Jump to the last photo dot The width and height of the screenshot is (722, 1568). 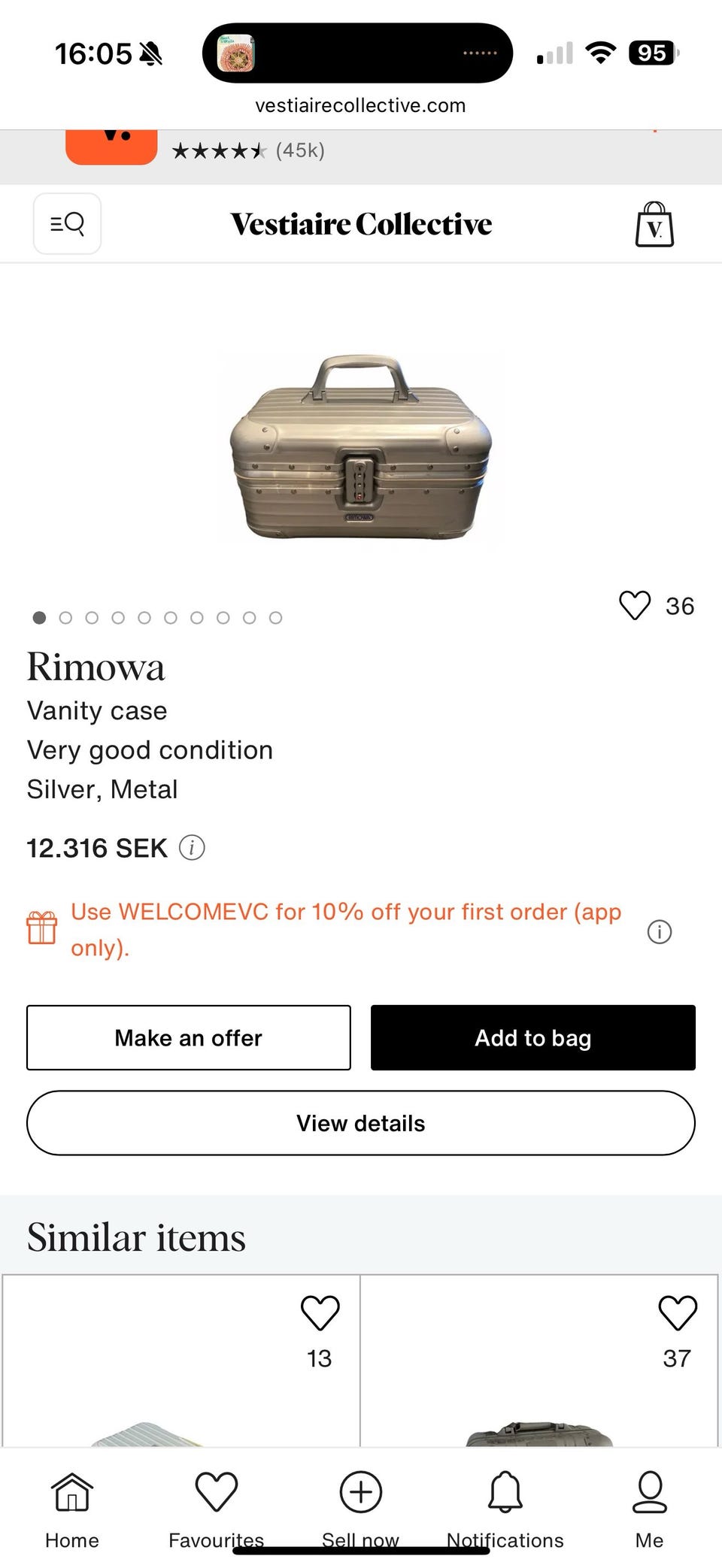point(276,618)
